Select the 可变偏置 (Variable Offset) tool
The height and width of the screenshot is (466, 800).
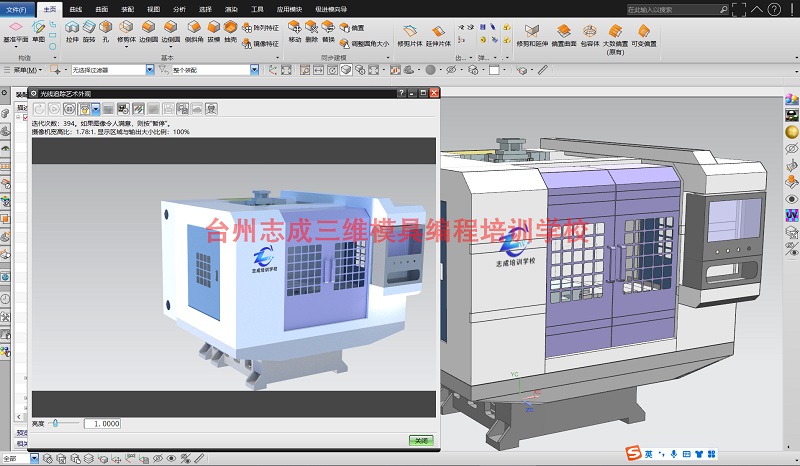tap(644, 36)
